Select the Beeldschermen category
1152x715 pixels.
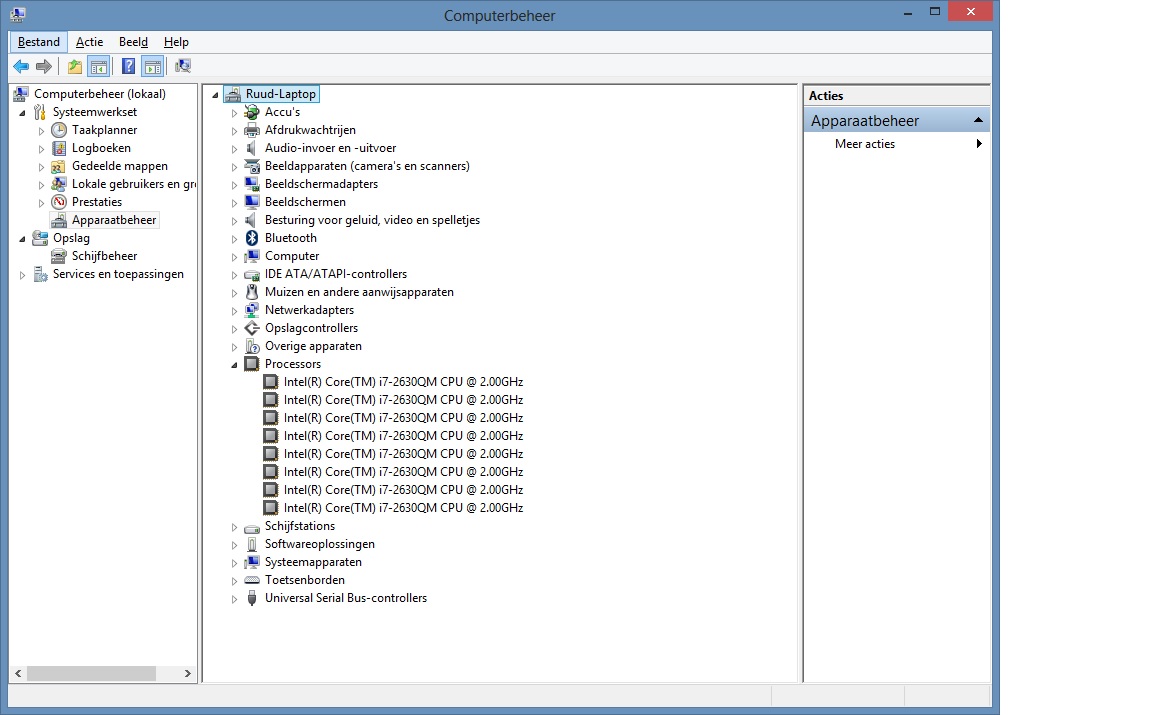pos(305,202)
